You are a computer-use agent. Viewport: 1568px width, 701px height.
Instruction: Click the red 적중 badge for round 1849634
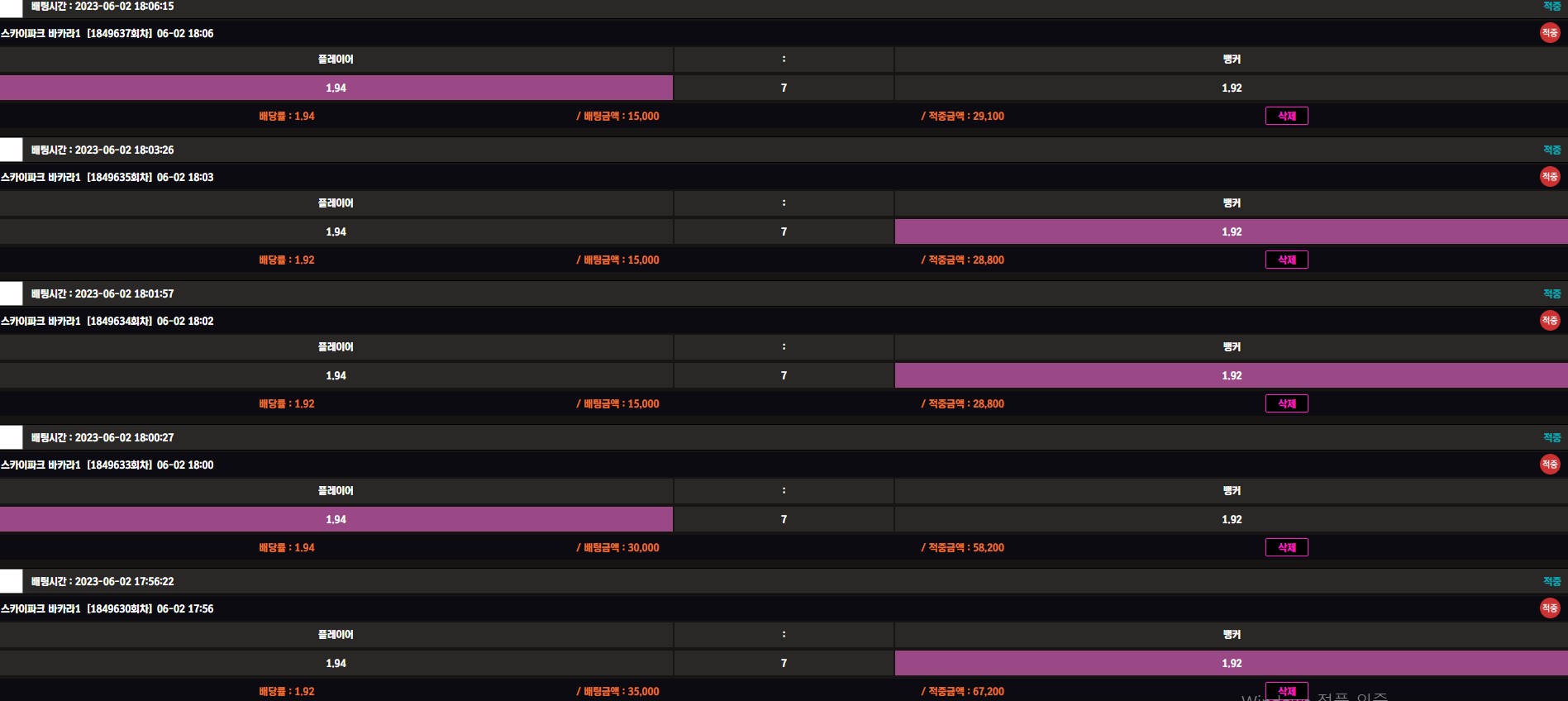(x=1549, y=321)
